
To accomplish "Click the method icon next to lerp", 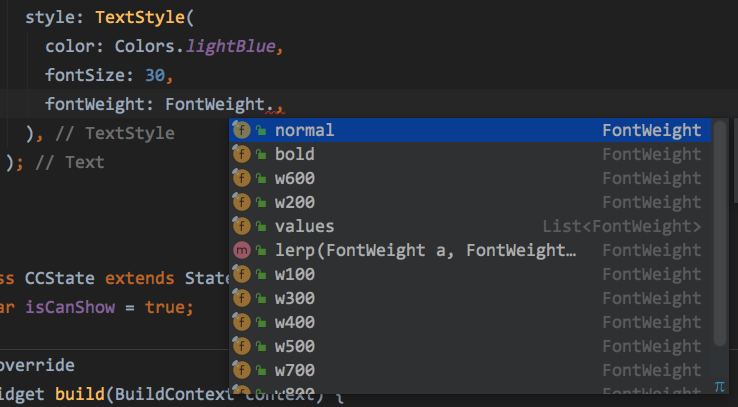I will point(241,251).
